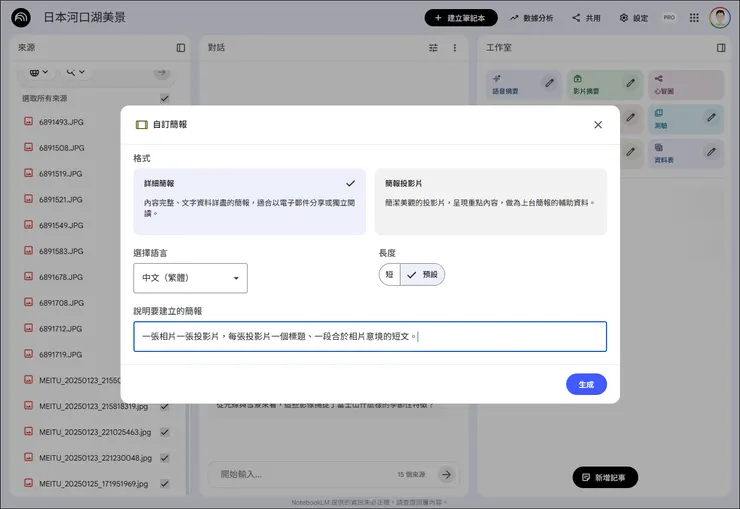
Task: Click the 數據分析 analytics icon
Action: coord(514,18)
